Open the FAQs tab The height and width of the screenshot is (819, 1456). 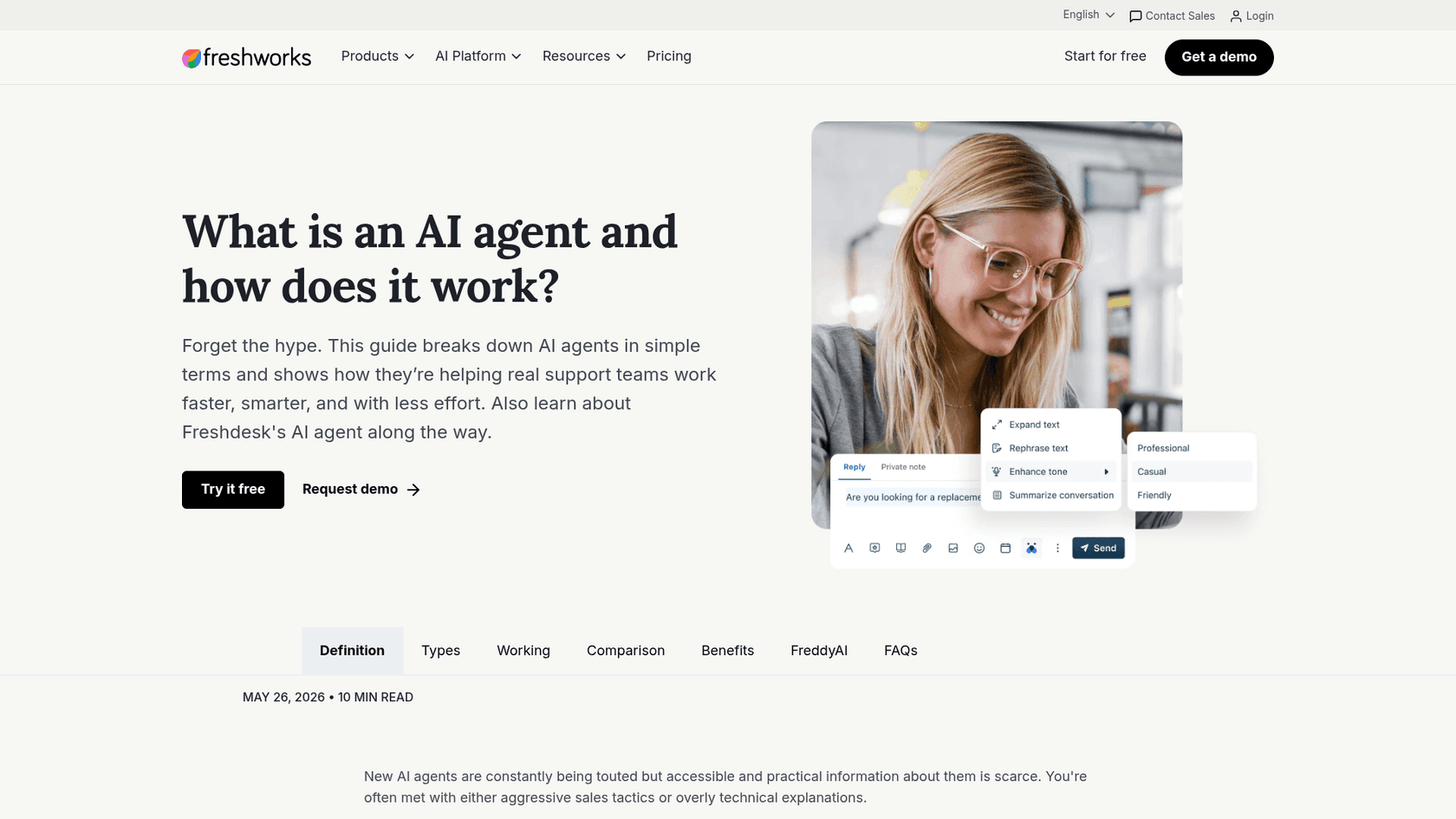point(900,651)
